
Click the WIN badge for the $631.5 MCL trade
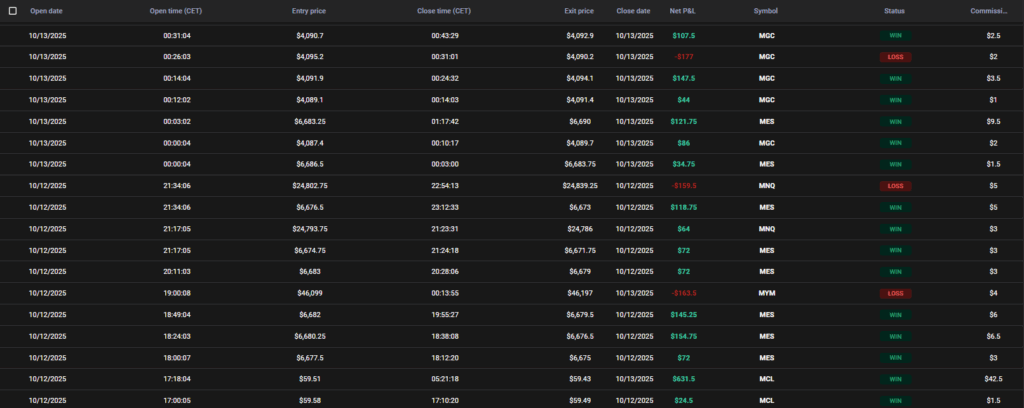click(x=894, y=379)
